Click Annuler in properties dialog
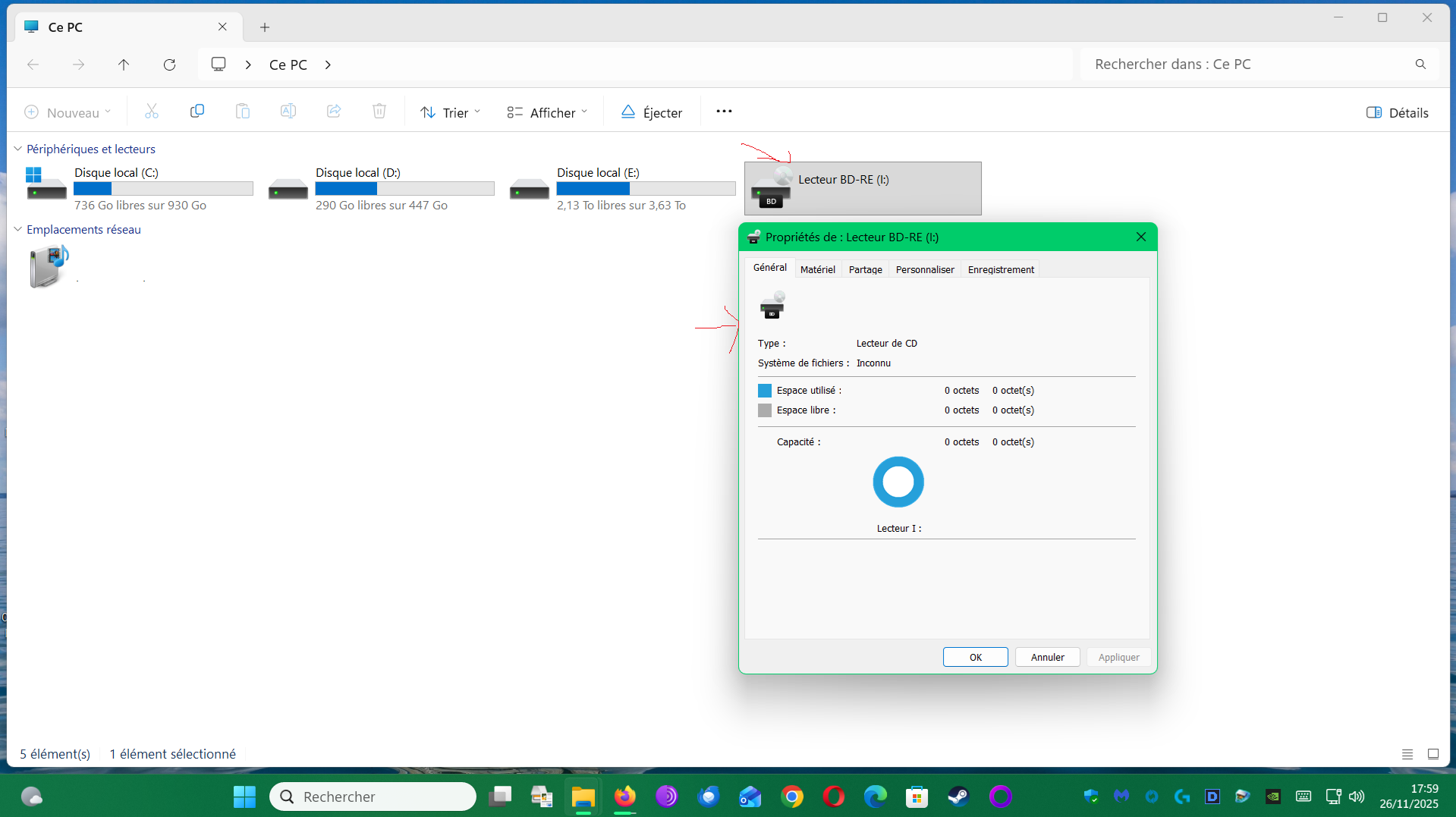Viewport: 1456px width, 817px height. point(1048,657)
